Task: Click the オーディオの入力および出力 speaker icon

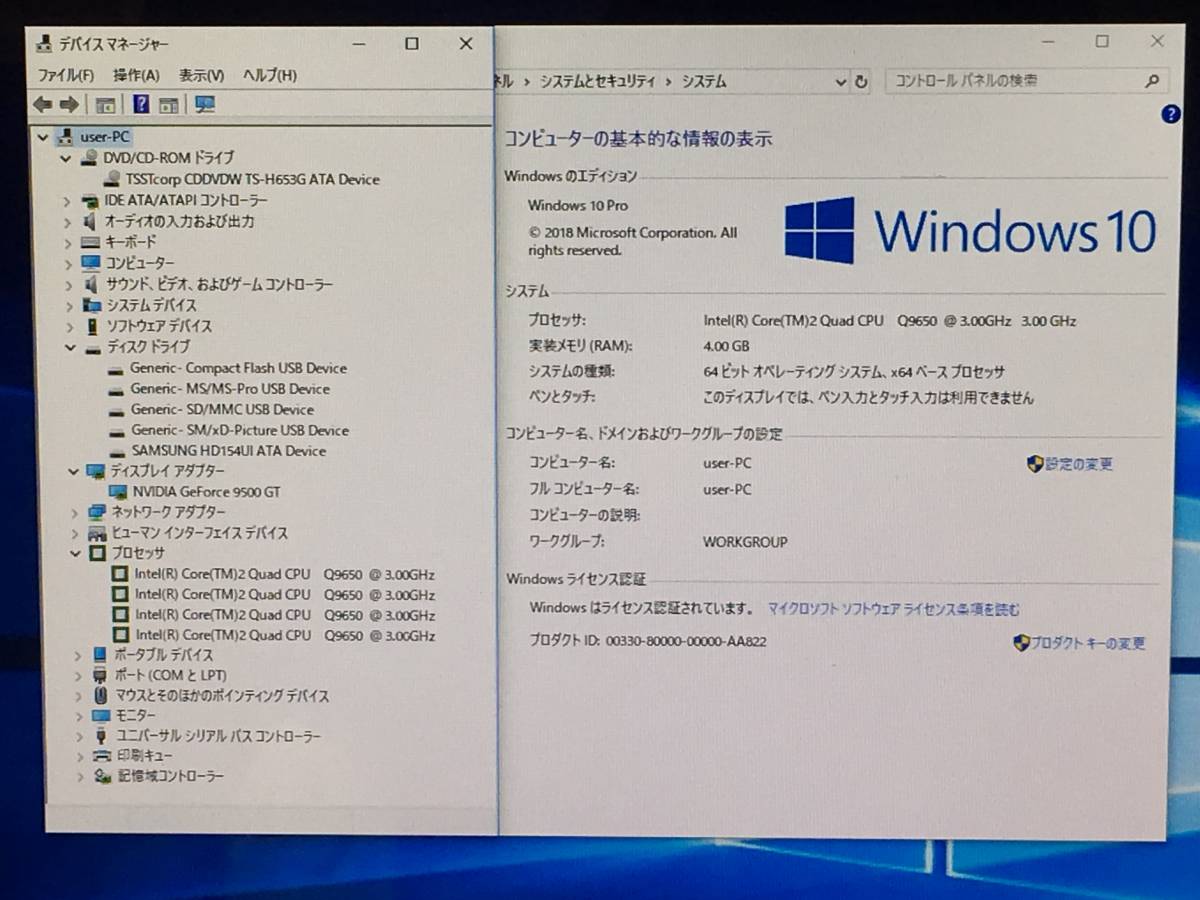Action: coord(90,221)
